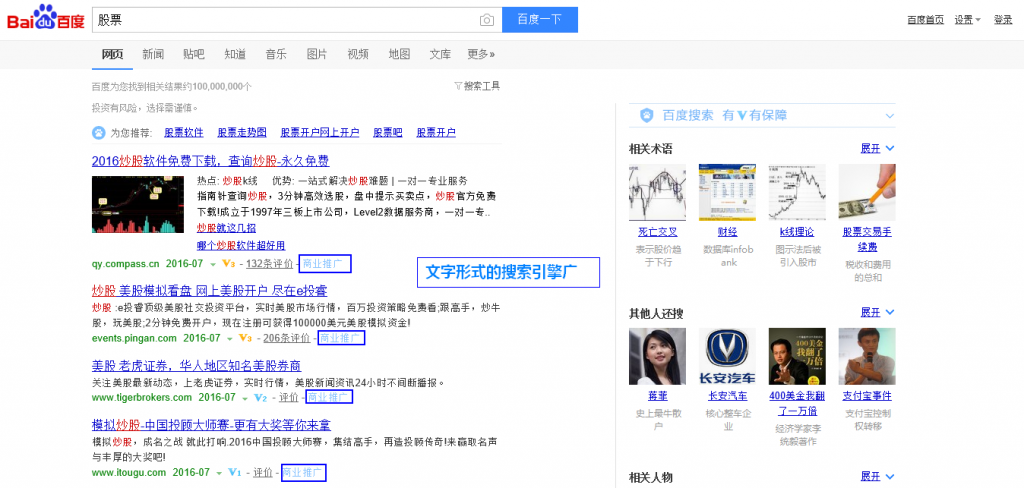
Task: Switch to the 音乐 tab
Action: pos(276,54)
